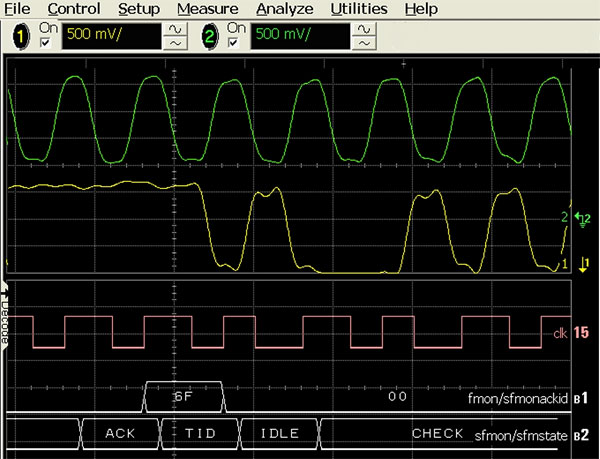Open the Help menu
The image size is (600, 459).
421,8
